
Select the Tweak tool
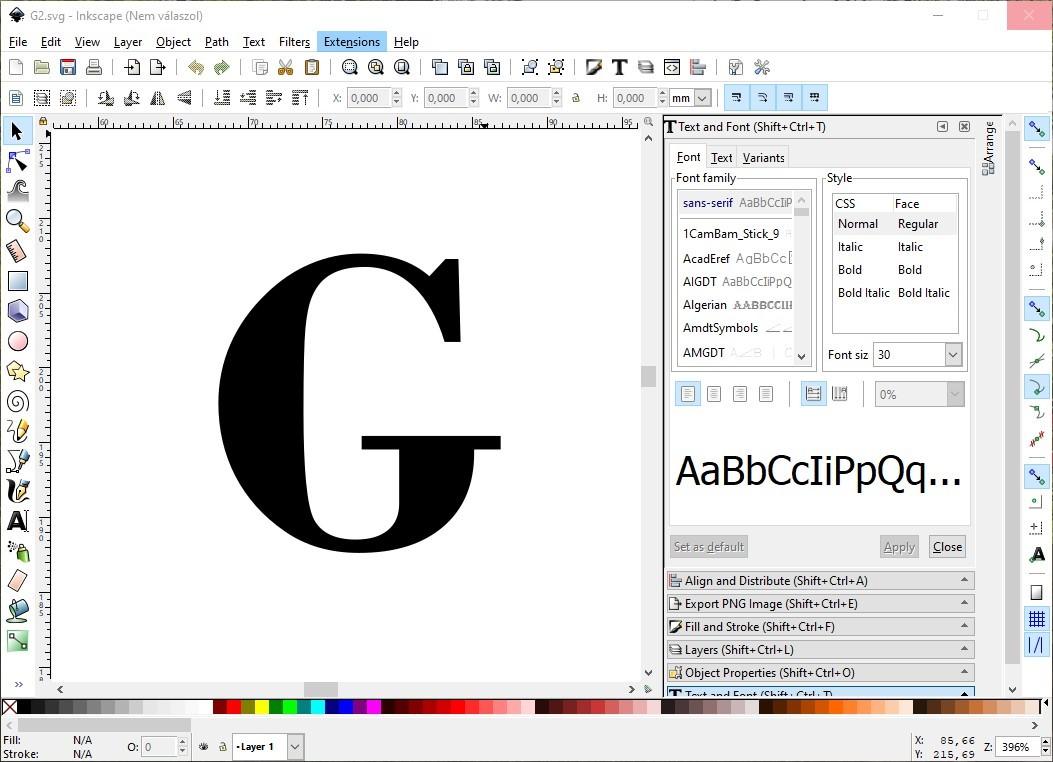(x=16, y=191)
